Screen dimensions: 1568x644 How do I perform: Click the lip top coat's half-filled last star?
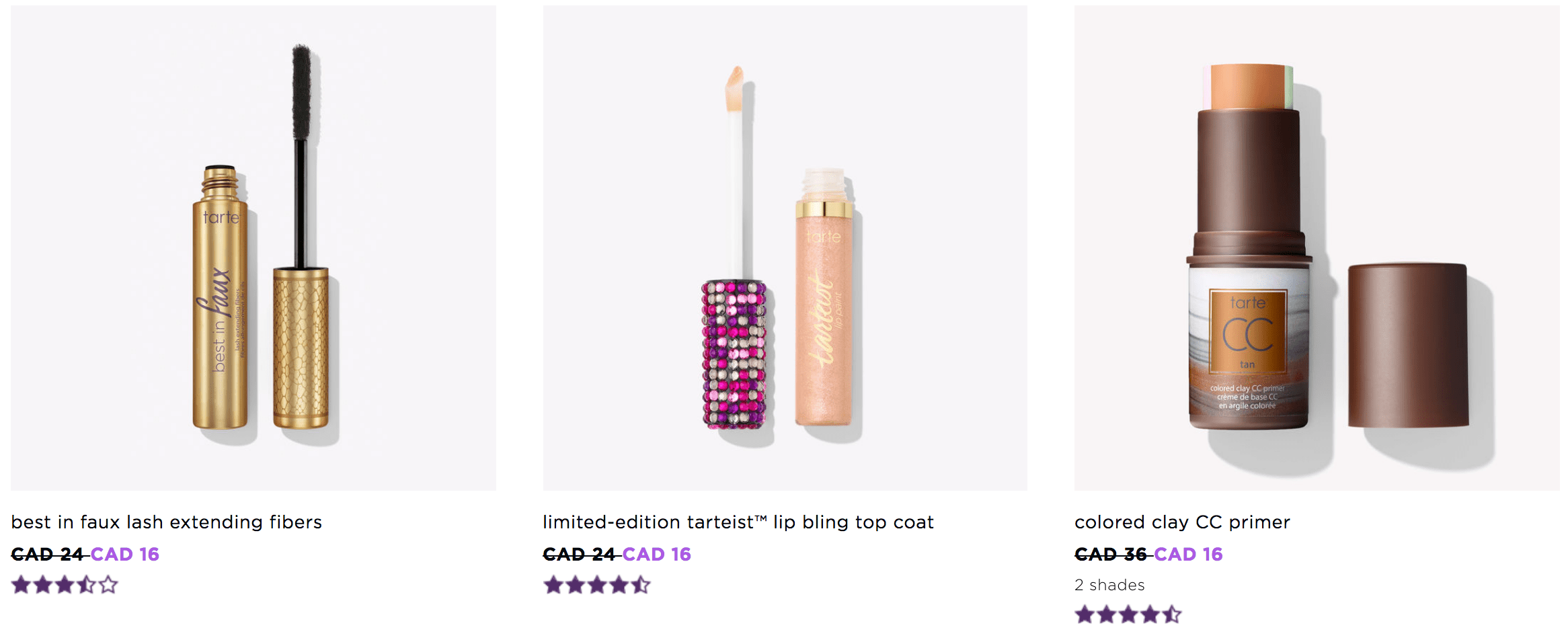(x=640, y=585)
